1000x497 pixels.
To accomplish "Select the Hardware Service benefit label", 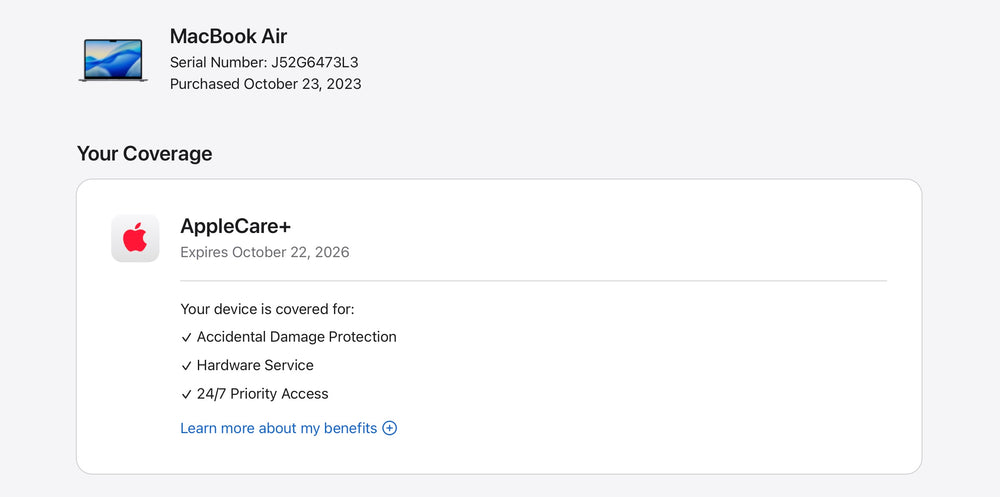I will click(x=255, y=365).
